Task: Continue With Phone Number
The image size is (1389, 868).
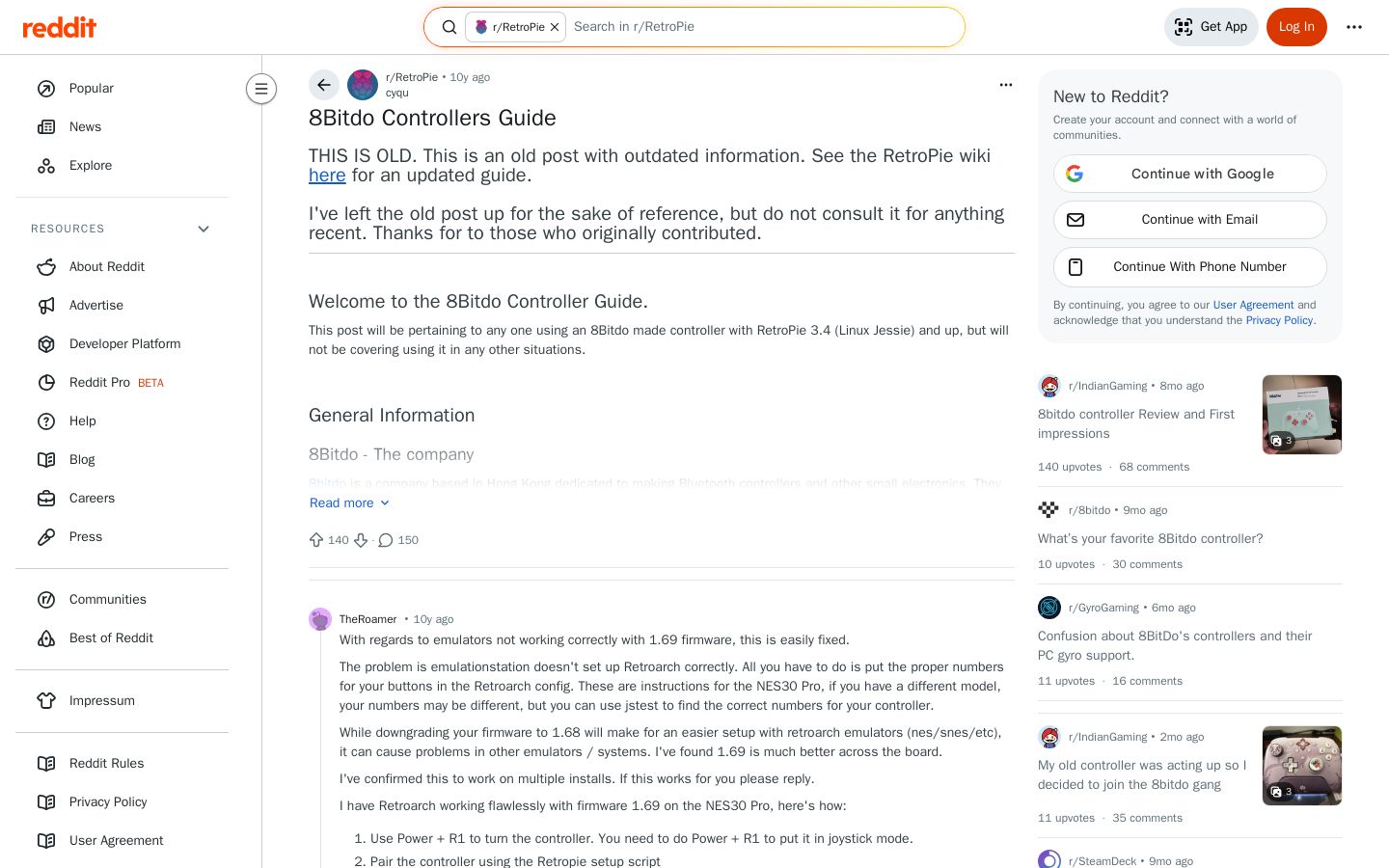Action: (x=1190, y=267)
